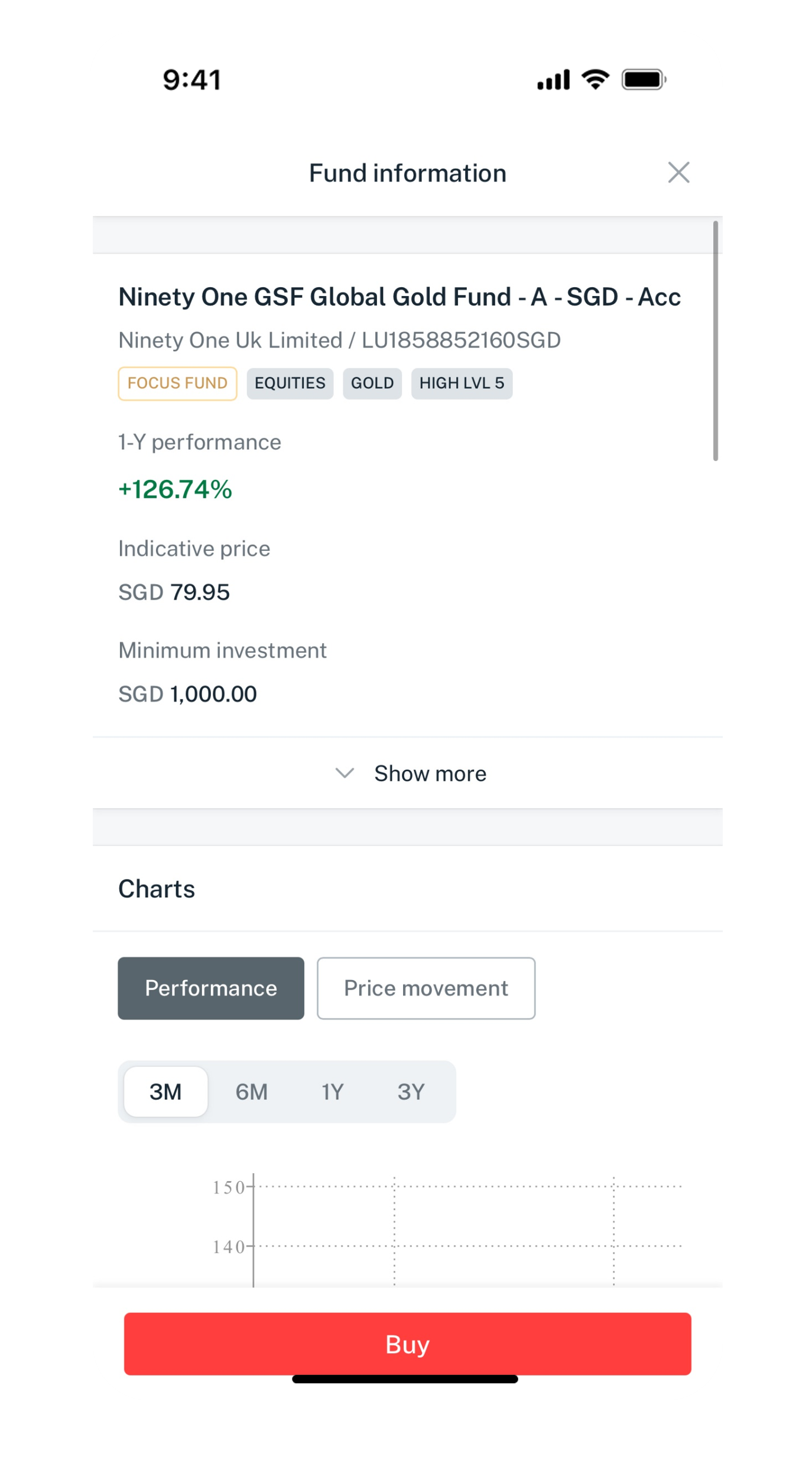Tap the EQUITIES tag

(290, 384)
